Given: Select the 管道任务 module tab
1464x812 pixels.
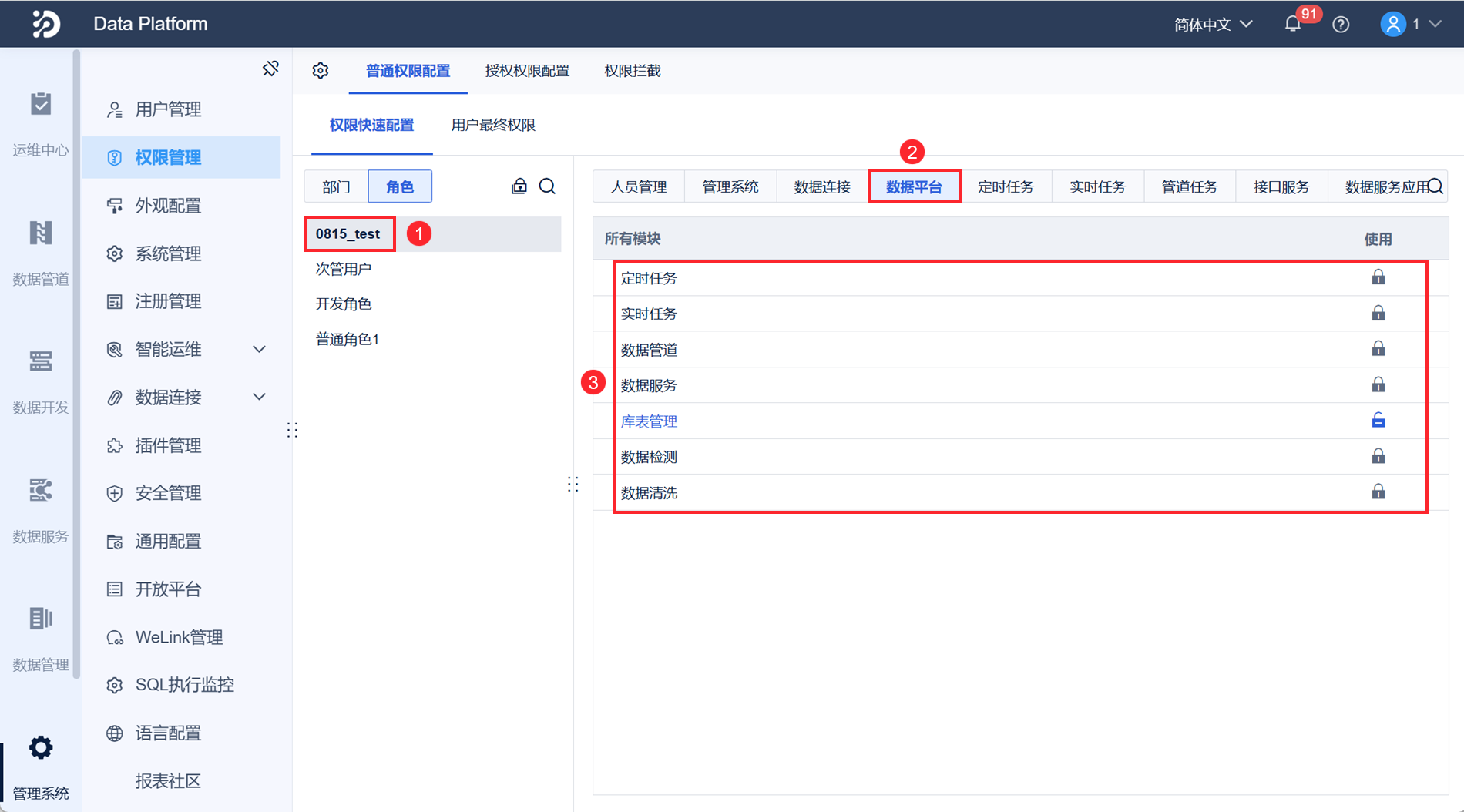Looking at the screenshot, I should click(1190, 186).
